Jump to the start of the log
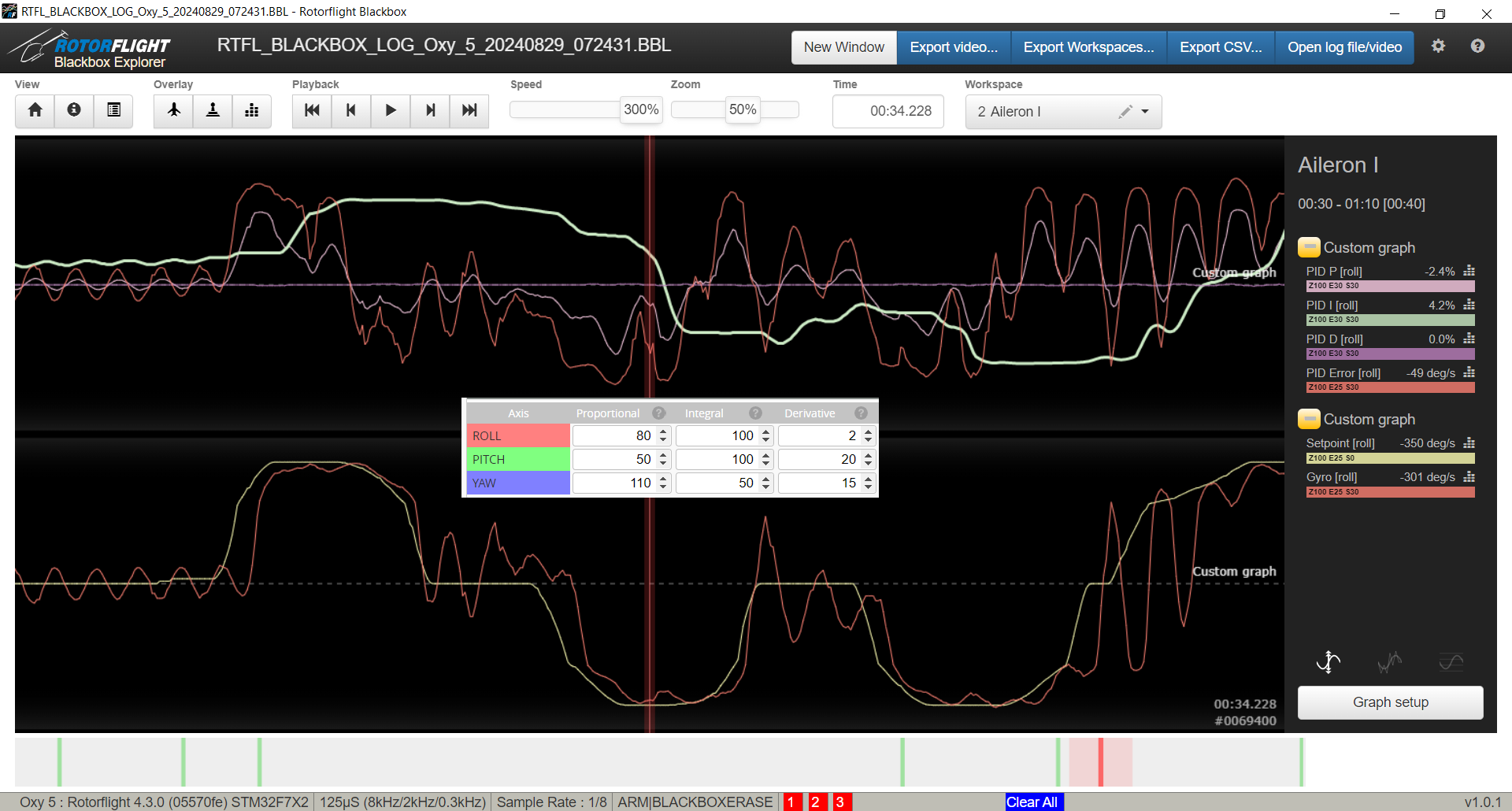The image size is (1512, 811). (x=312, y=110)
